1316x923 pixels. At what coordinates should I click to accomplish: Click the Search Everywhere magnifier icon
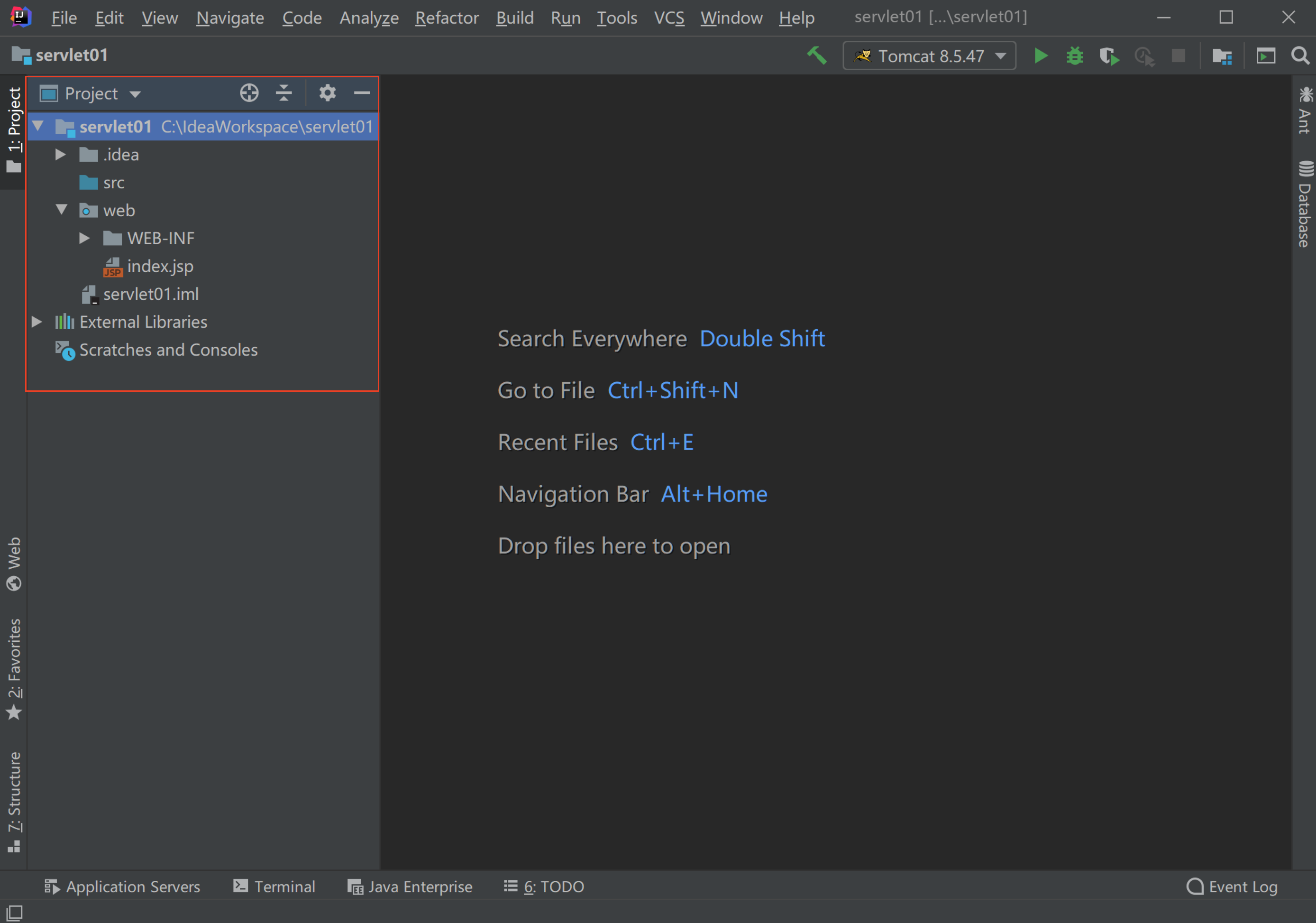1300,56
